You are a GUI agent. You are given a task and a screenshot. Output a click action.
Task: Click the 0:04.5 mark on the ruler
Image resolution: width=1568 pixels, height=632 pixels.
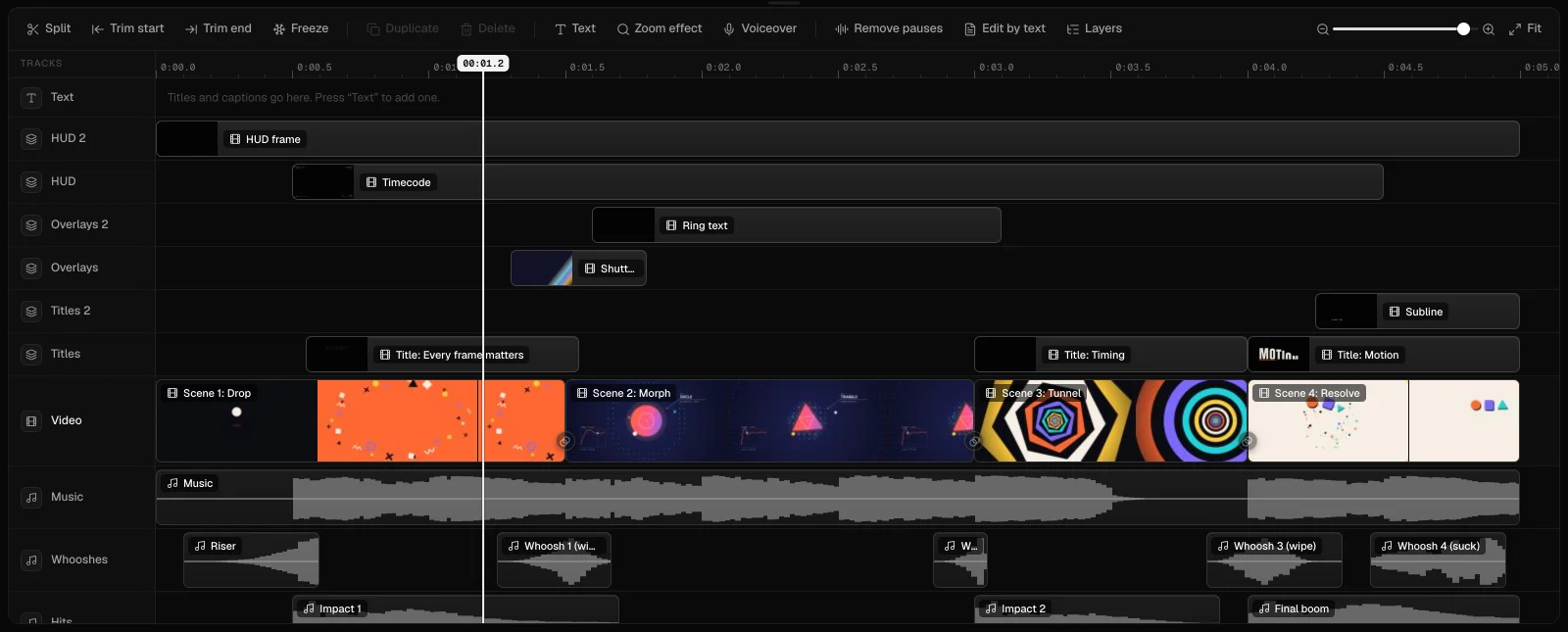(1405, 68)
